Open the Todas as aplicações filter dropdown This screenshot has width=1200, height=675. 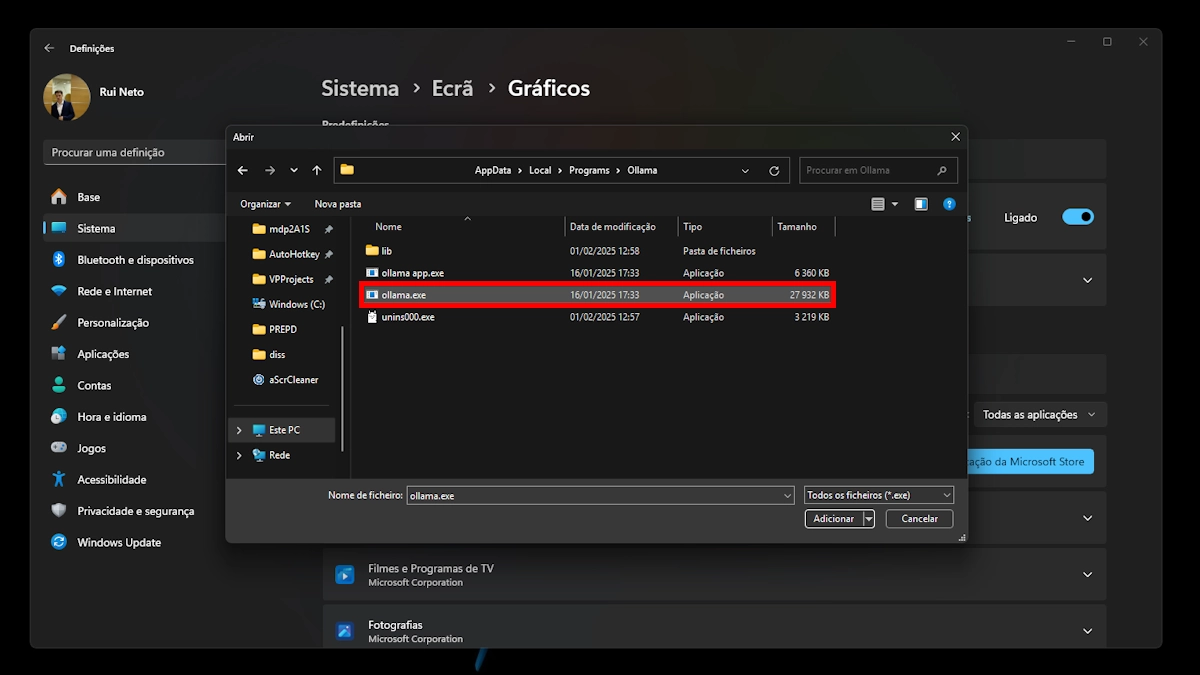coord(1038,415)
